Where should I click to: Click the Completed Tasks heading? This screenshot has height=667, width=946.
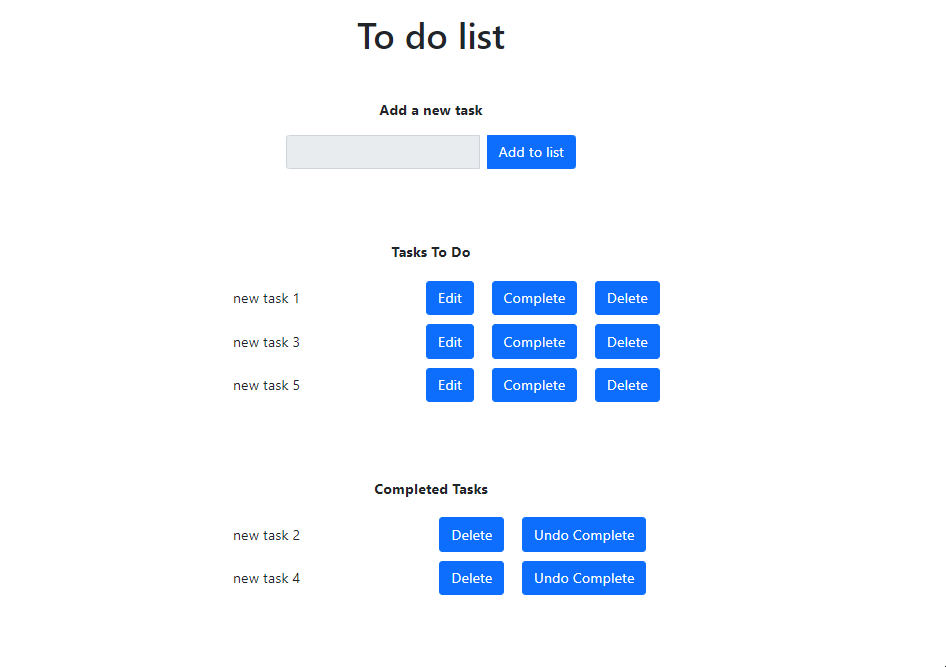(x=430, y=489)
